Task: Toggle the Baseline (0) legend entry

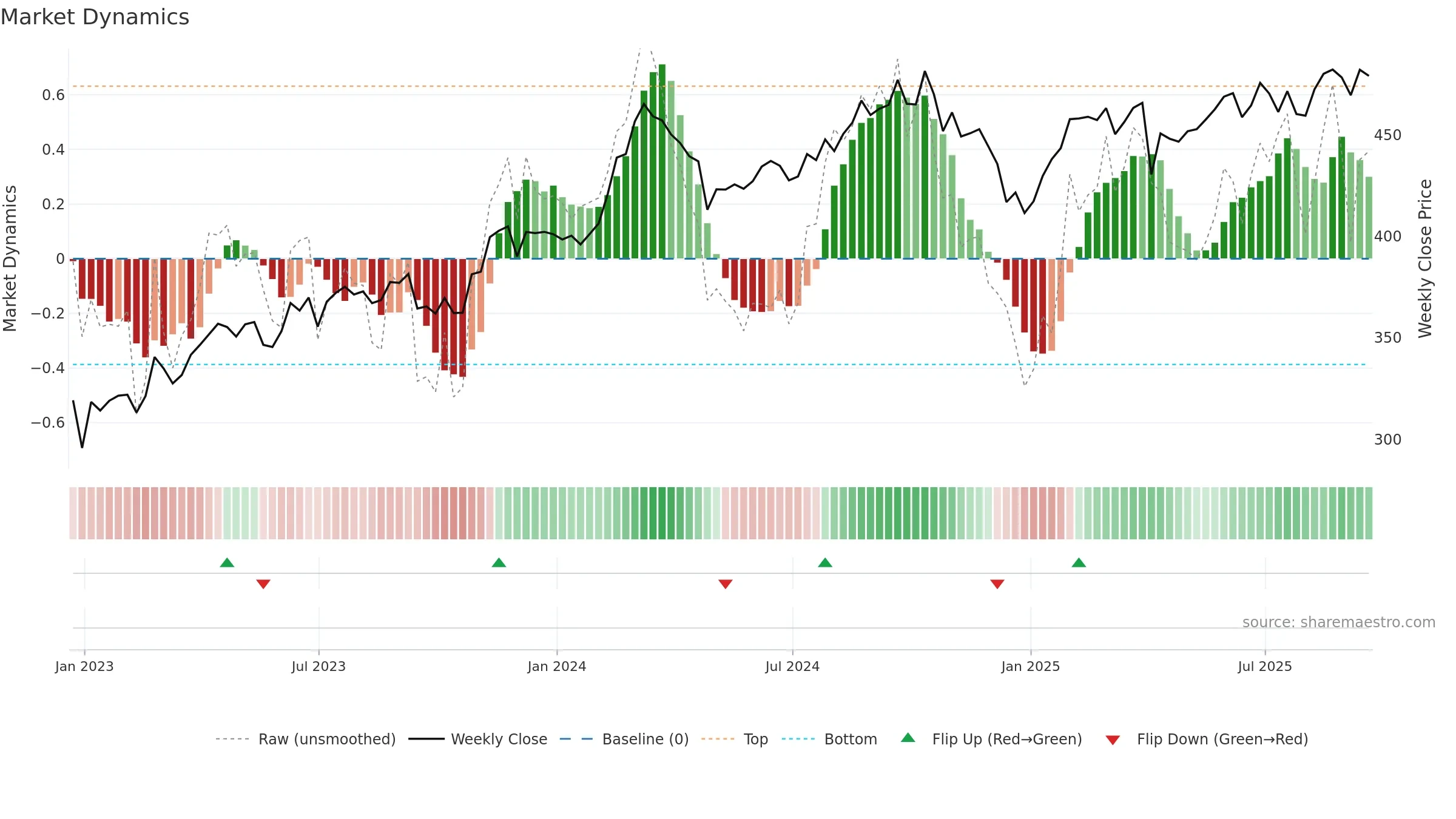Action: pos(624,739)
